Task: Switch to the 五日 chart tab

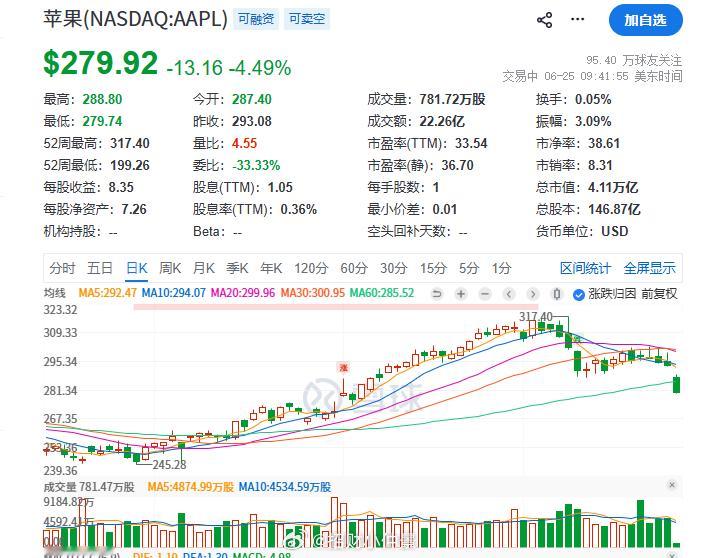Action: click(100, 268)
